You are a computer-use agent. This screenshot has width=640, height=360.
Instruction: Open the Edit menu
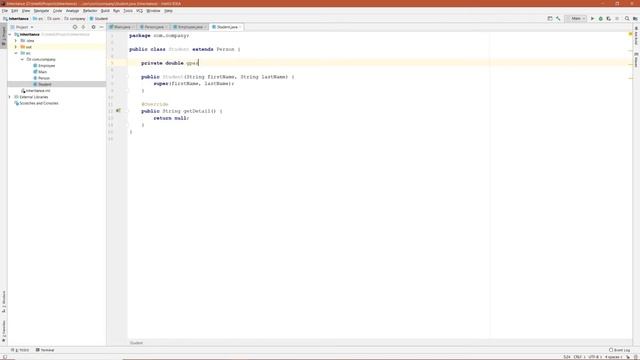coord(15,11)
